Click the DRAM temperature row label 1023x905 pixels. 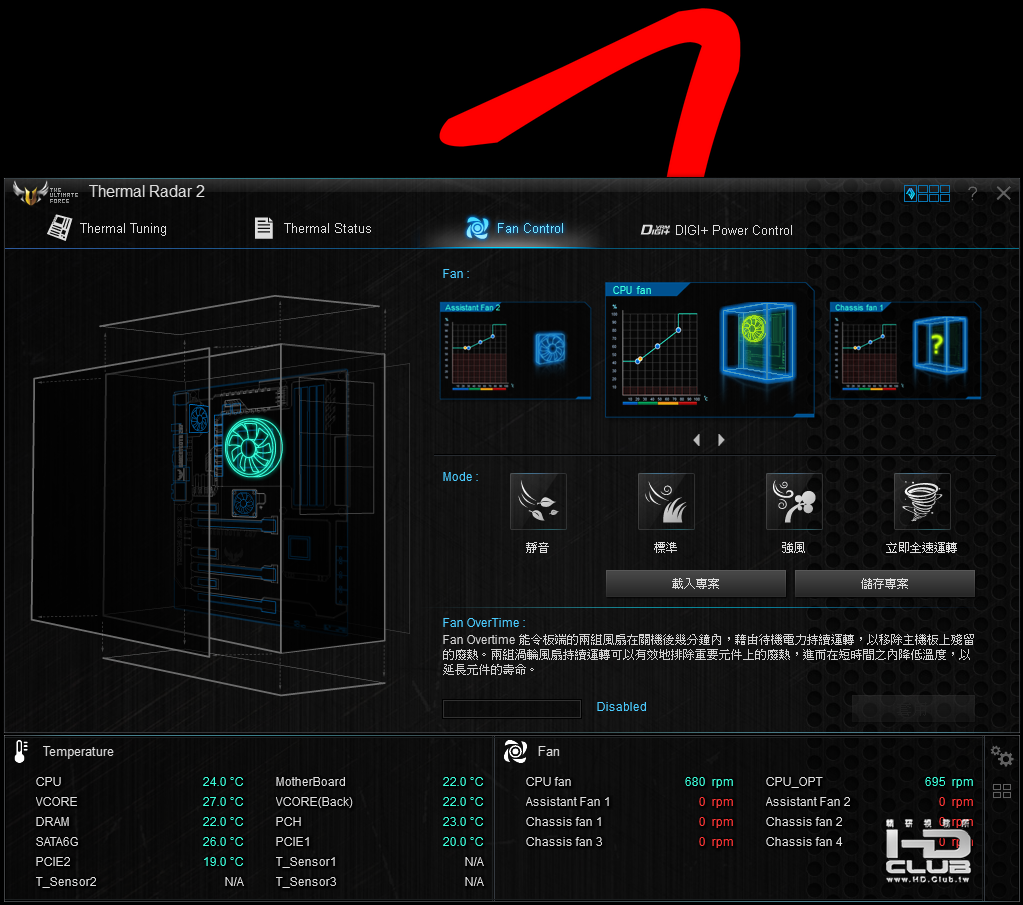point(52,821)
